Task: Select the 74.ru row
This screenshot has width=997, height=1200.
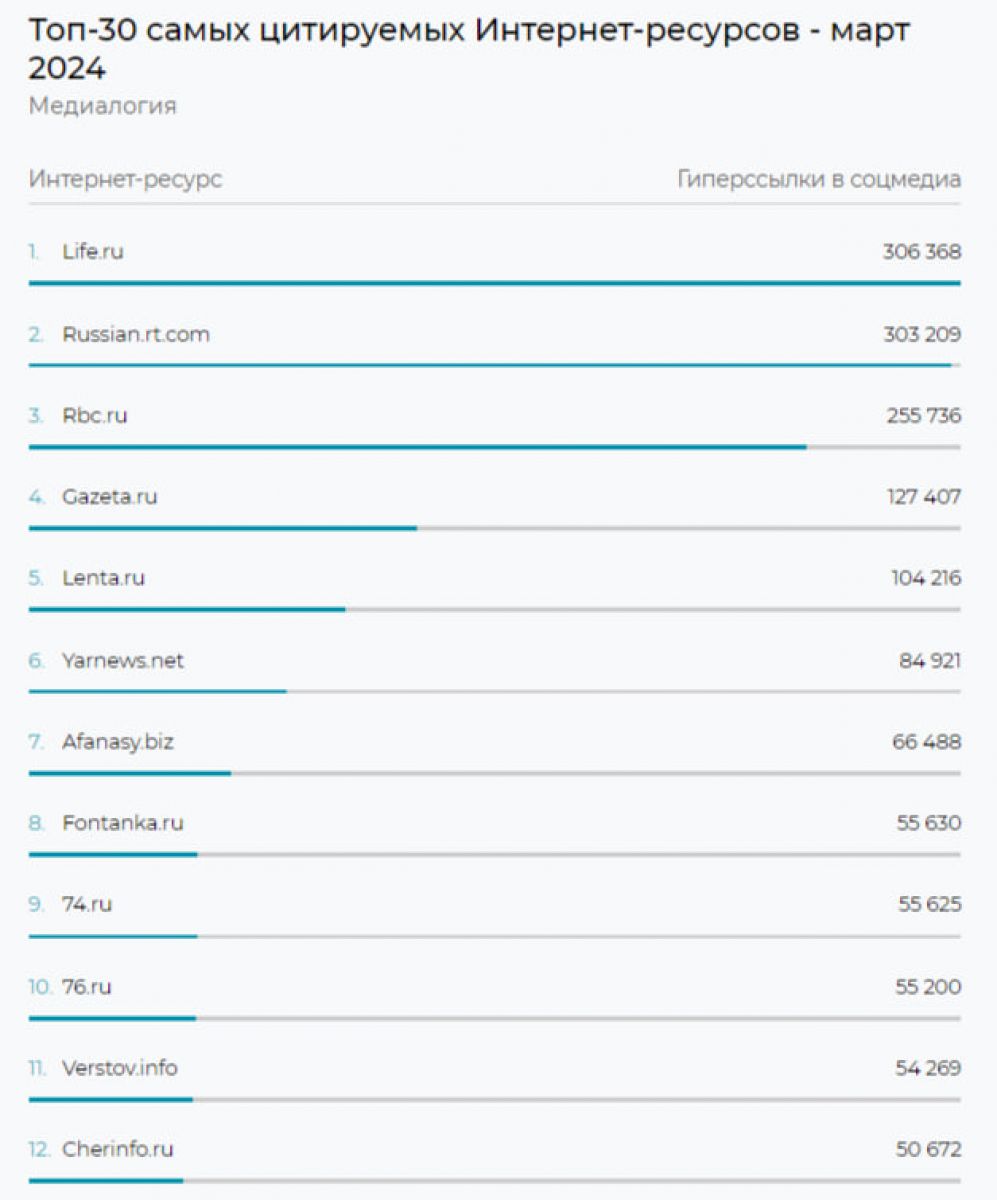Action: click(x=87, y=905)
